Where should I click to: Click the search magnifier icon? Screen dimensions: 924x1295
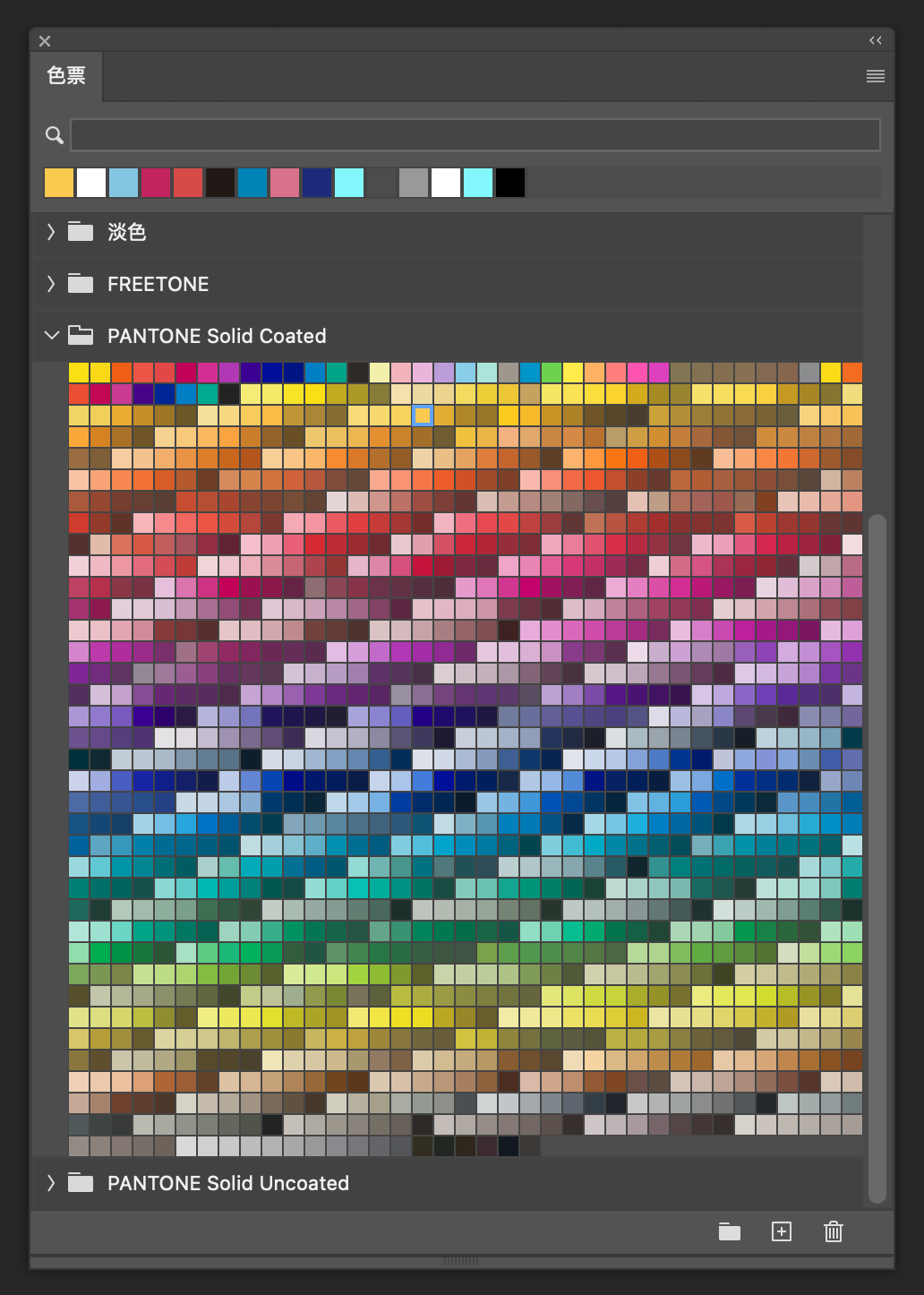click(55, 135)
